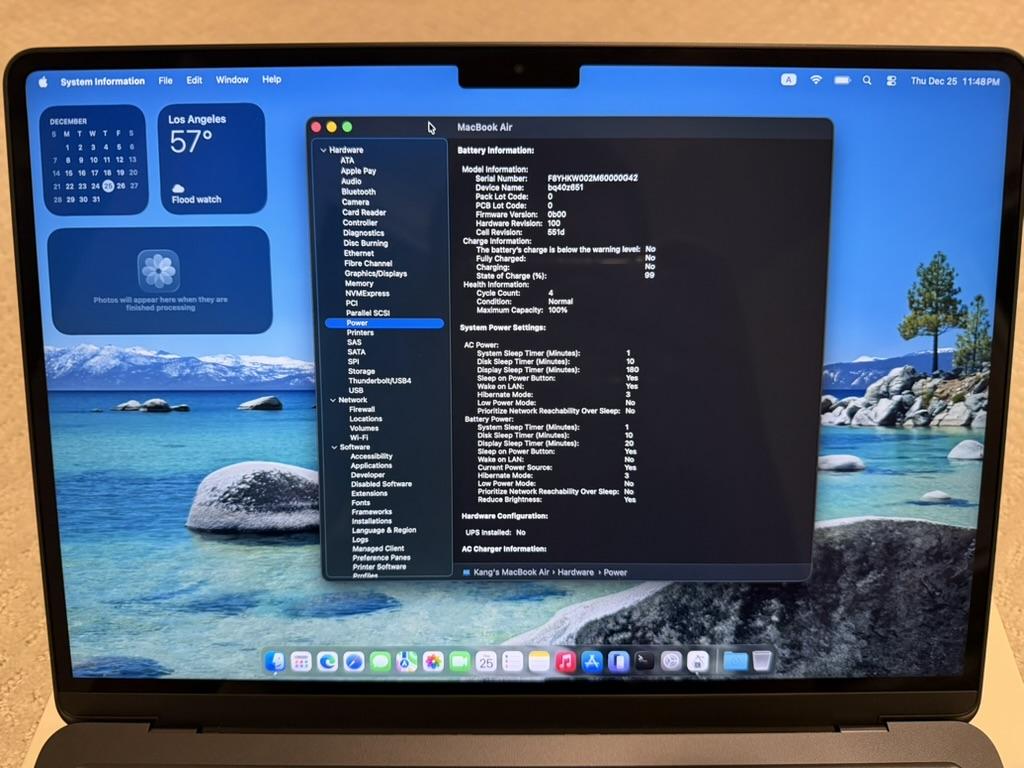
Task: Select Language & Region in the sidebar
Action: [x=384, y=530]
